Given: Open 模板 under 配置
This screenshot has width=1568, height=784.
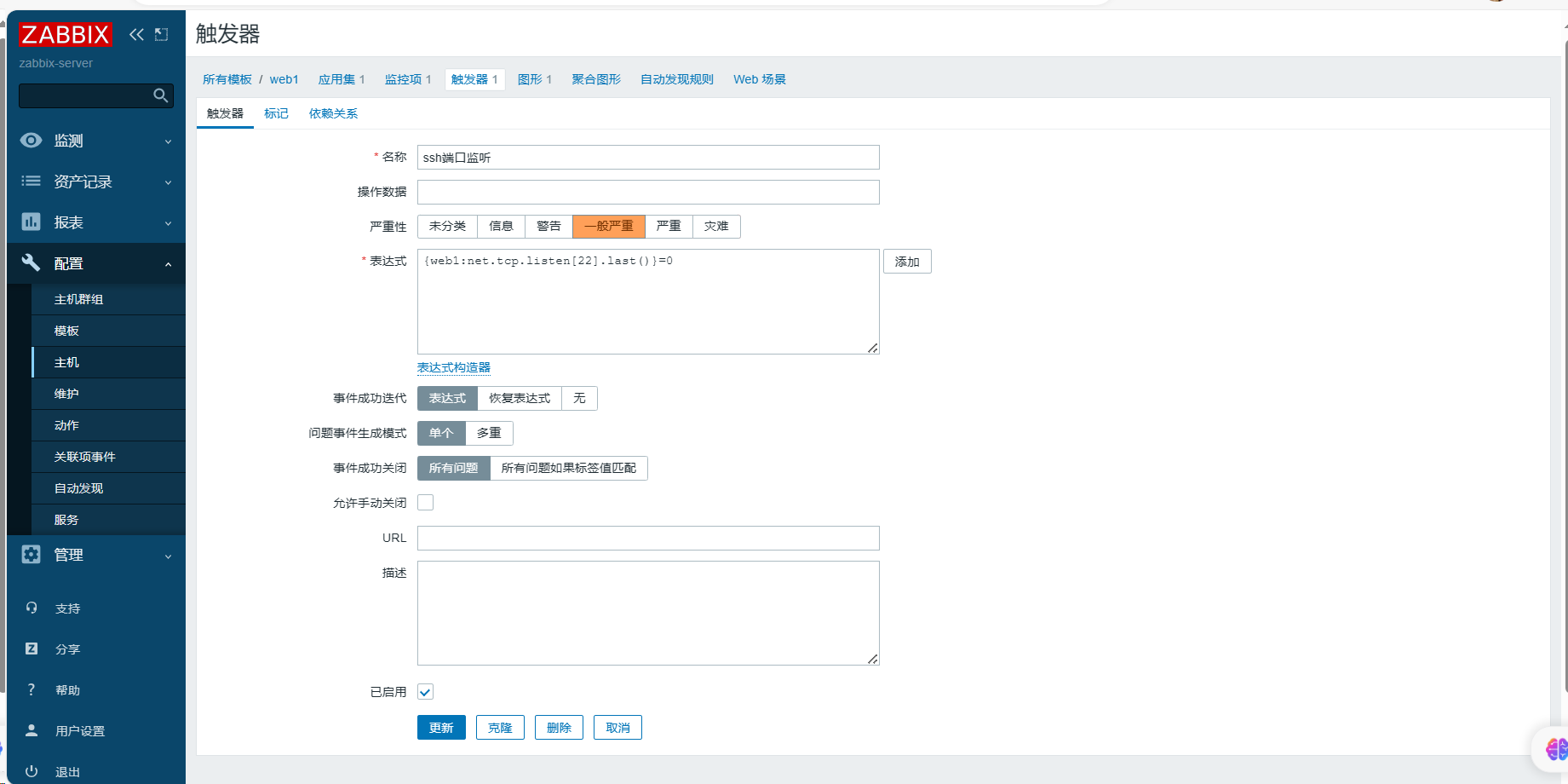Looking at the screenshot, I should (108, 331).
